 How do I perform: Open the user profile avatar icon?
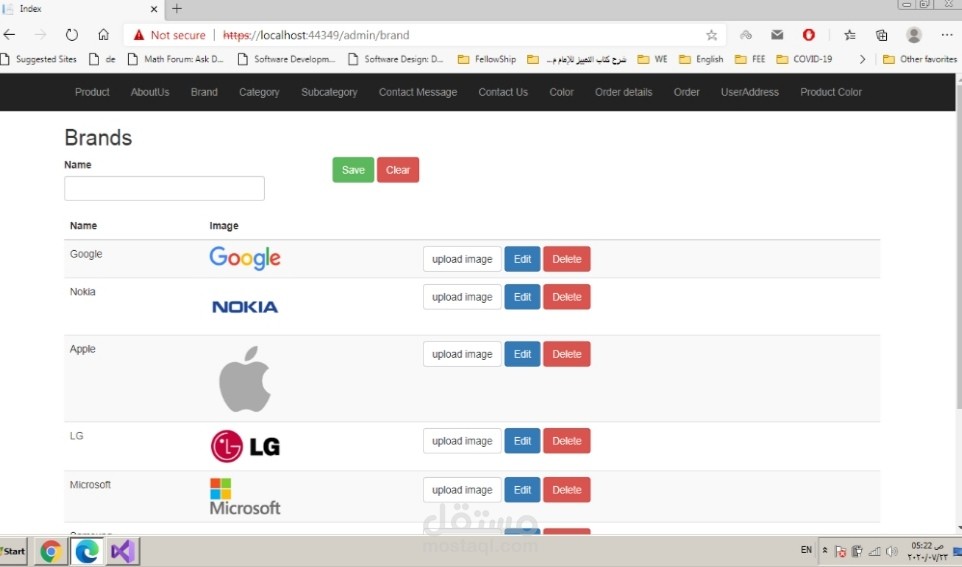click(x=914, y=35)
